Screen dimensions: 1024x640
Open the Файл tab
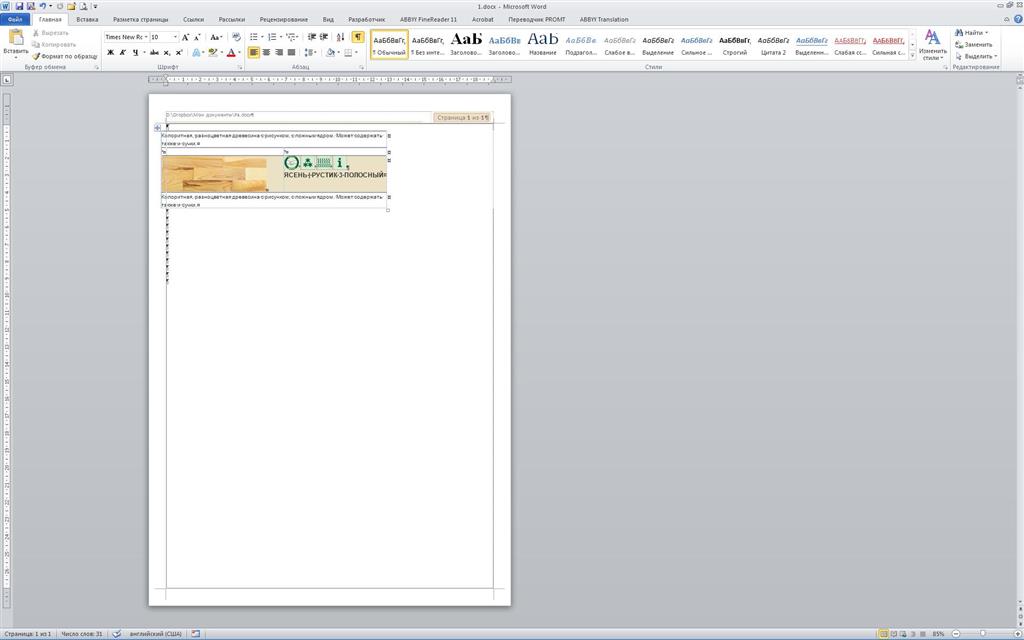pos(15,20)
